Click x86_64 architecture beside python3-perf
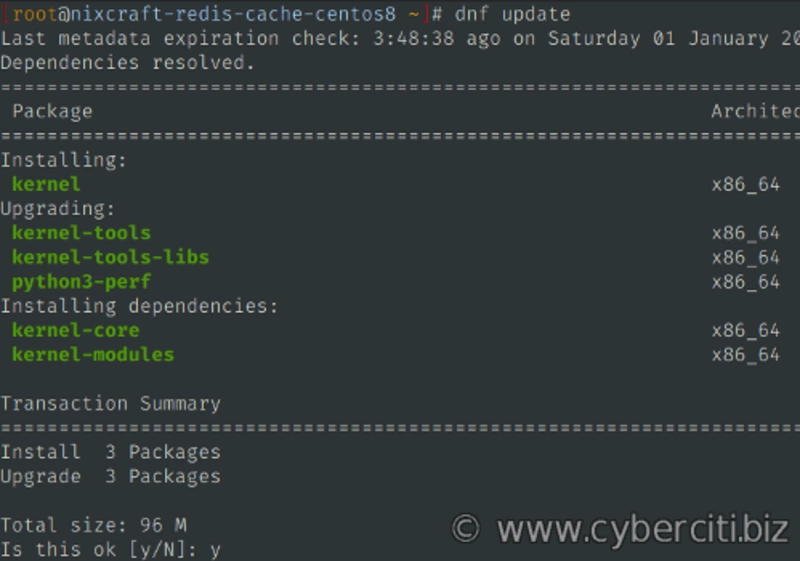800x561 pixels. [x=745, y=282]
